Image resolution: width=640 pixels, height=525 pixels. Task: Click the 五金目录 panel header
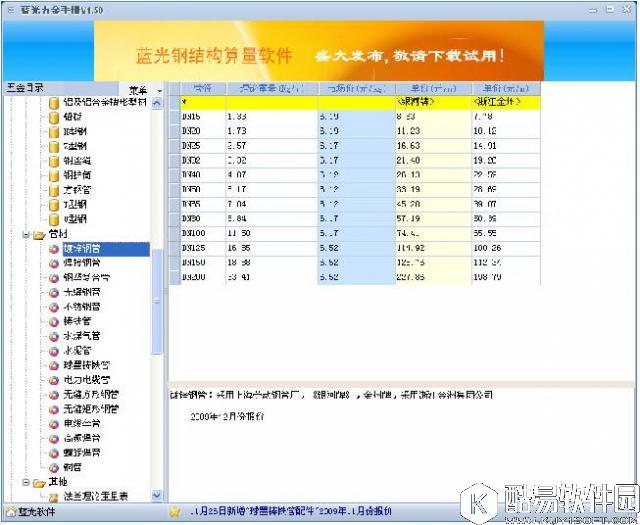25,87
